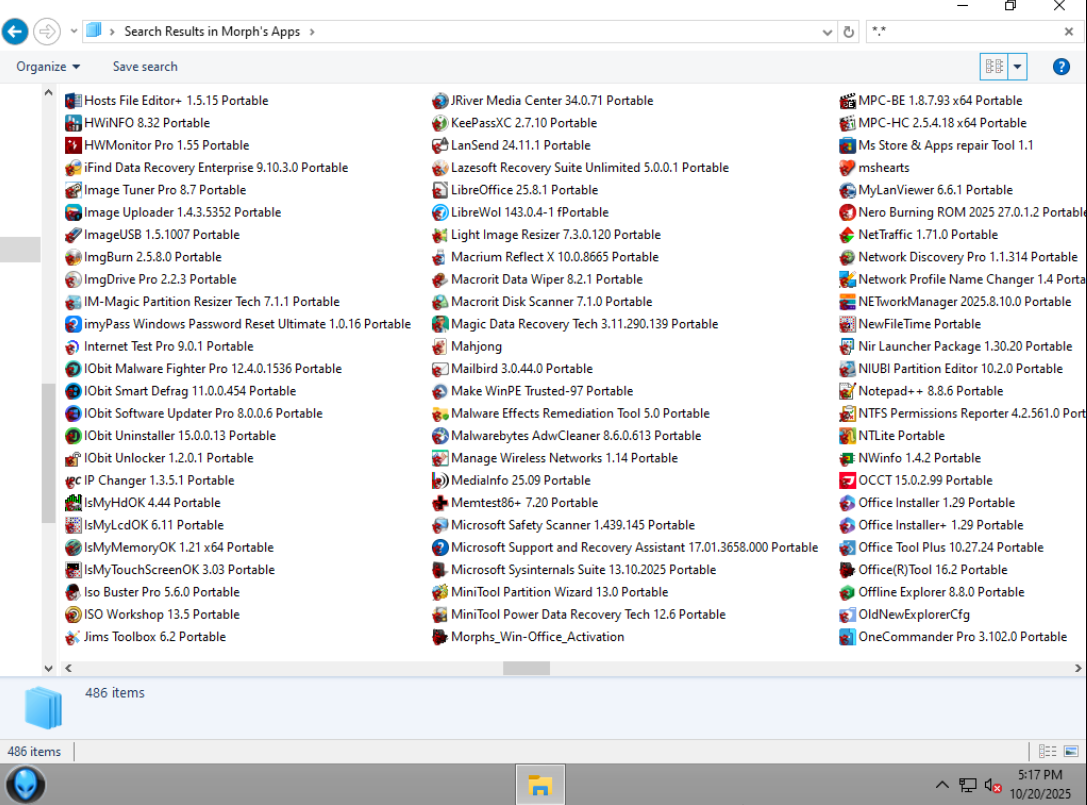Click the Save search button
1087x805 pixels.
tap(145, 67)
